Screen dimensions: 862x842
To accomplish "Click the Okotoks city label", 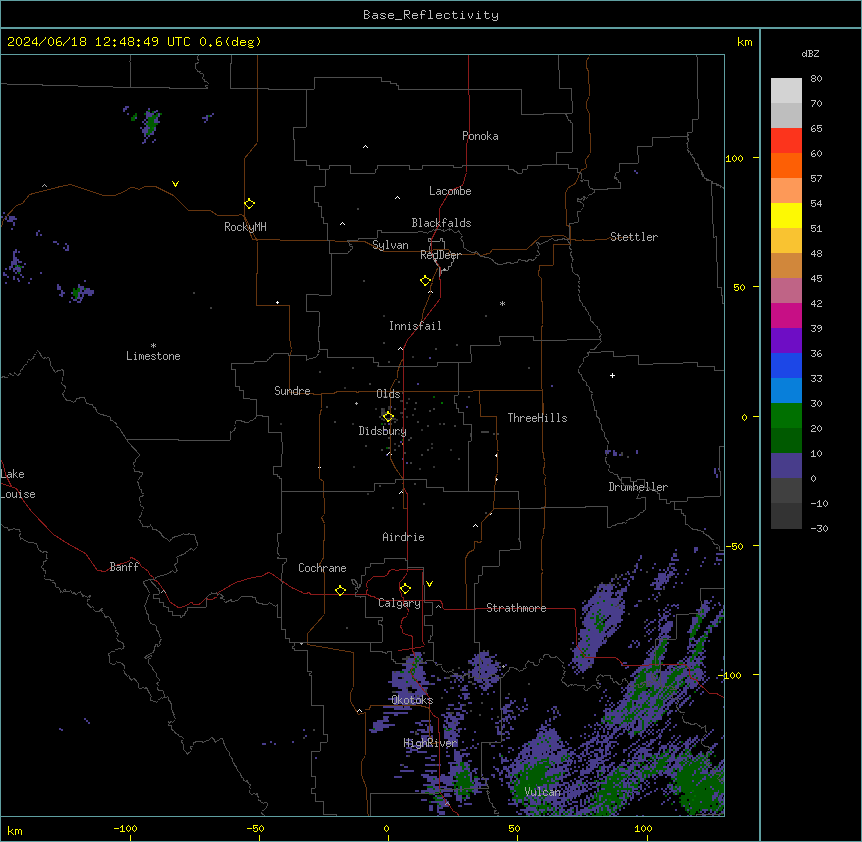I will pos(412,700).
